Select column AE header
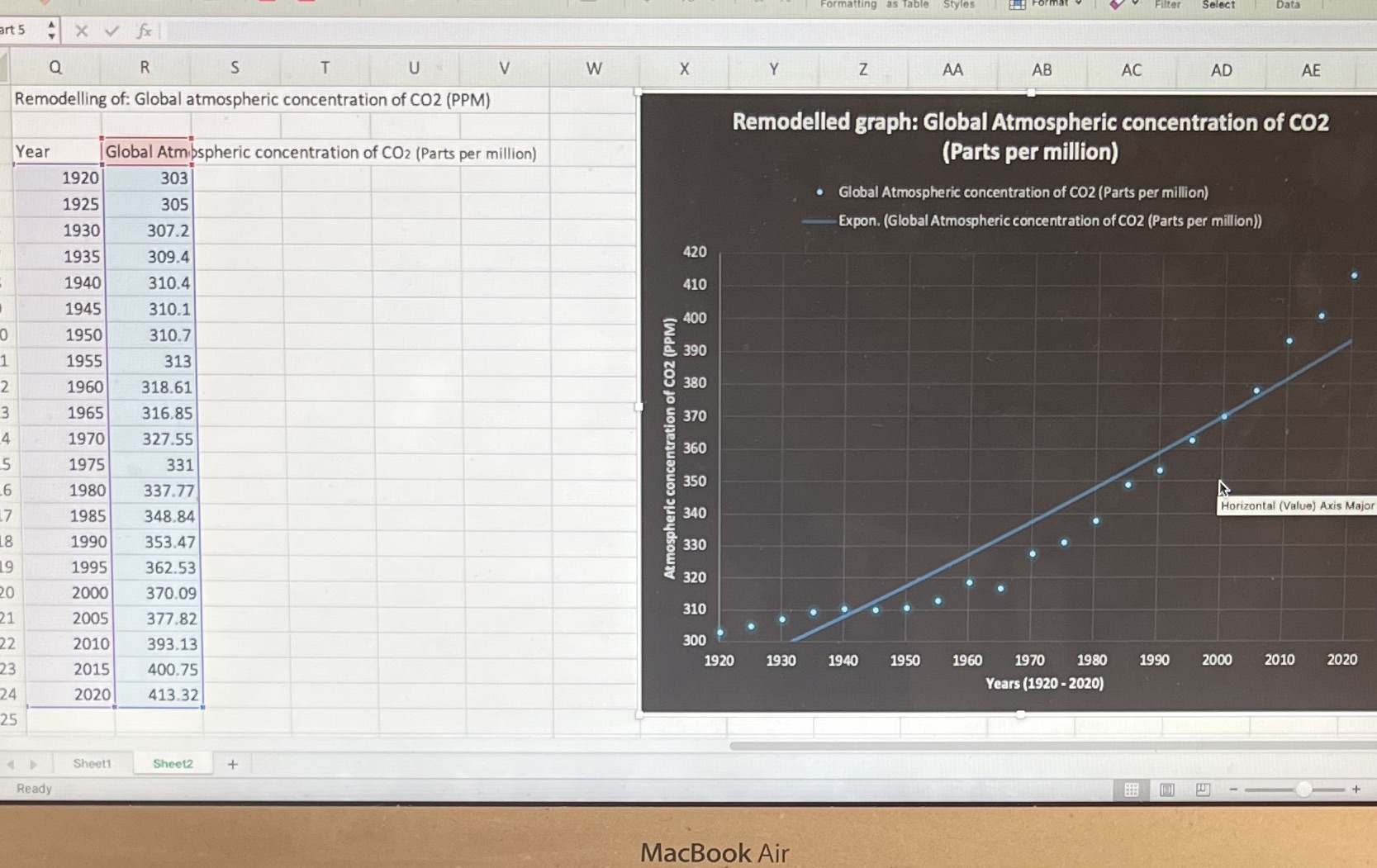The height and width of the screenshot is (868, 1377). (1311, 70)
